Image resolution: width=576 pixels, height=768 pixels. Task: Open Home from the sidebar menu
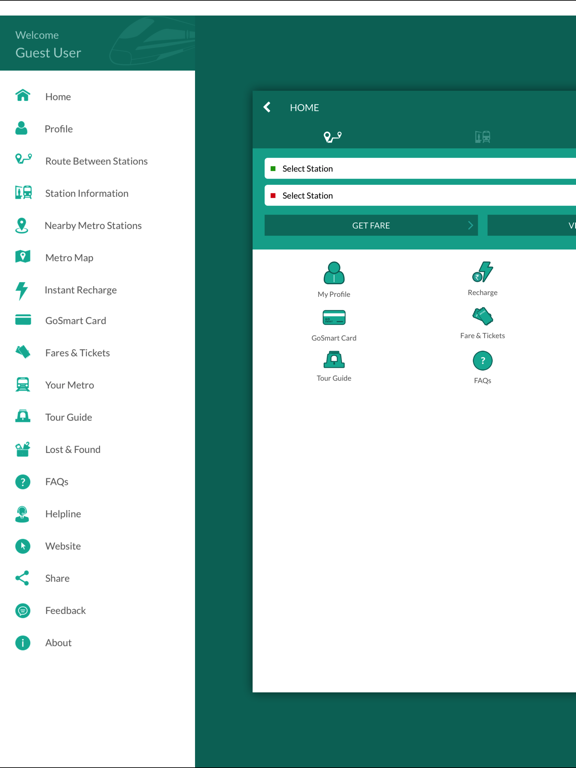coord(58,97)
